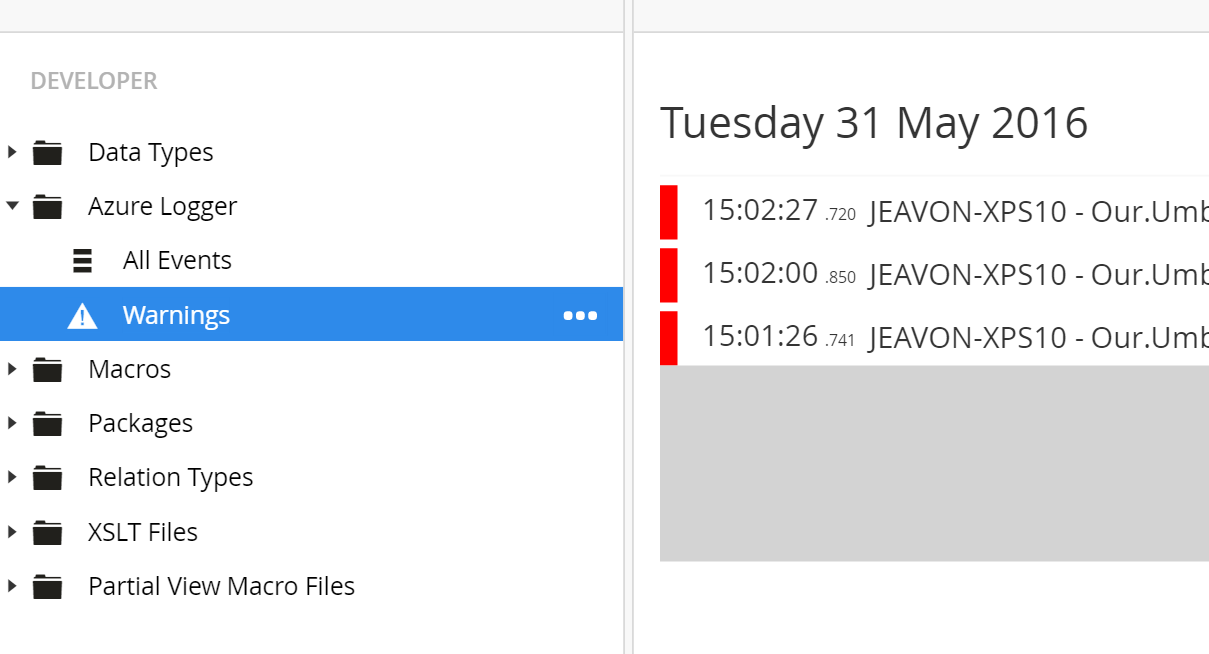Click the Warnings triangle alert icon

click(x=82, y=316)
